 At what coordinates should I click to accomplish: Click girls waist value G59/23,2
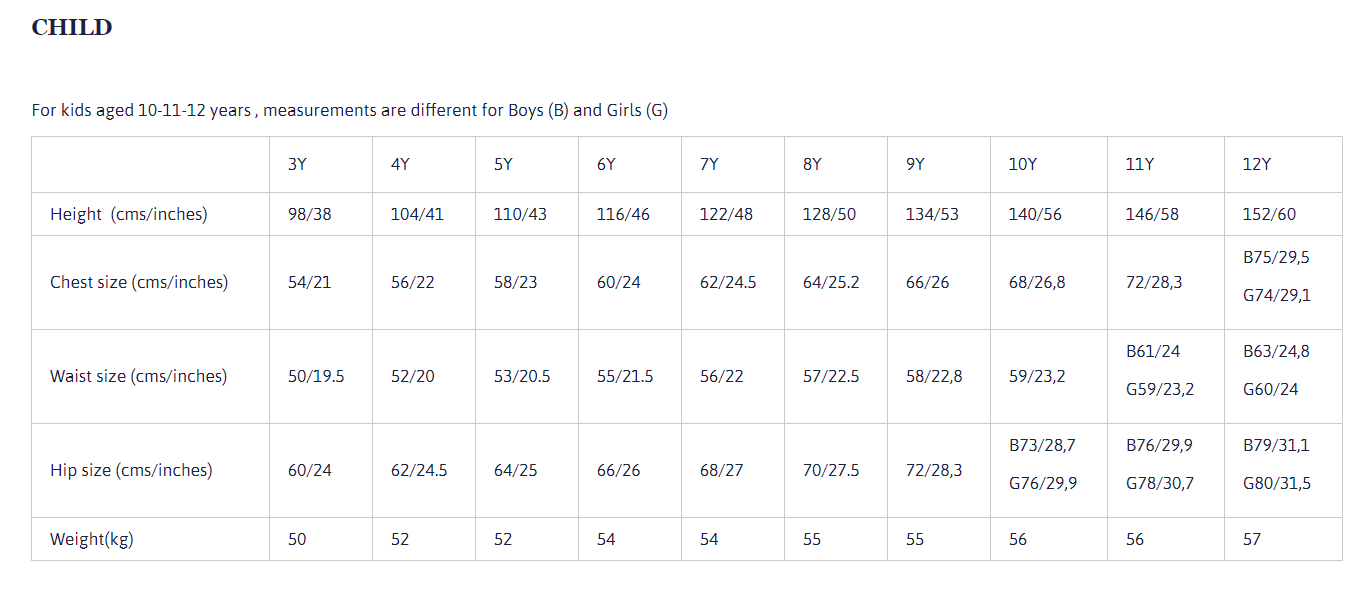pos(1160,389)
